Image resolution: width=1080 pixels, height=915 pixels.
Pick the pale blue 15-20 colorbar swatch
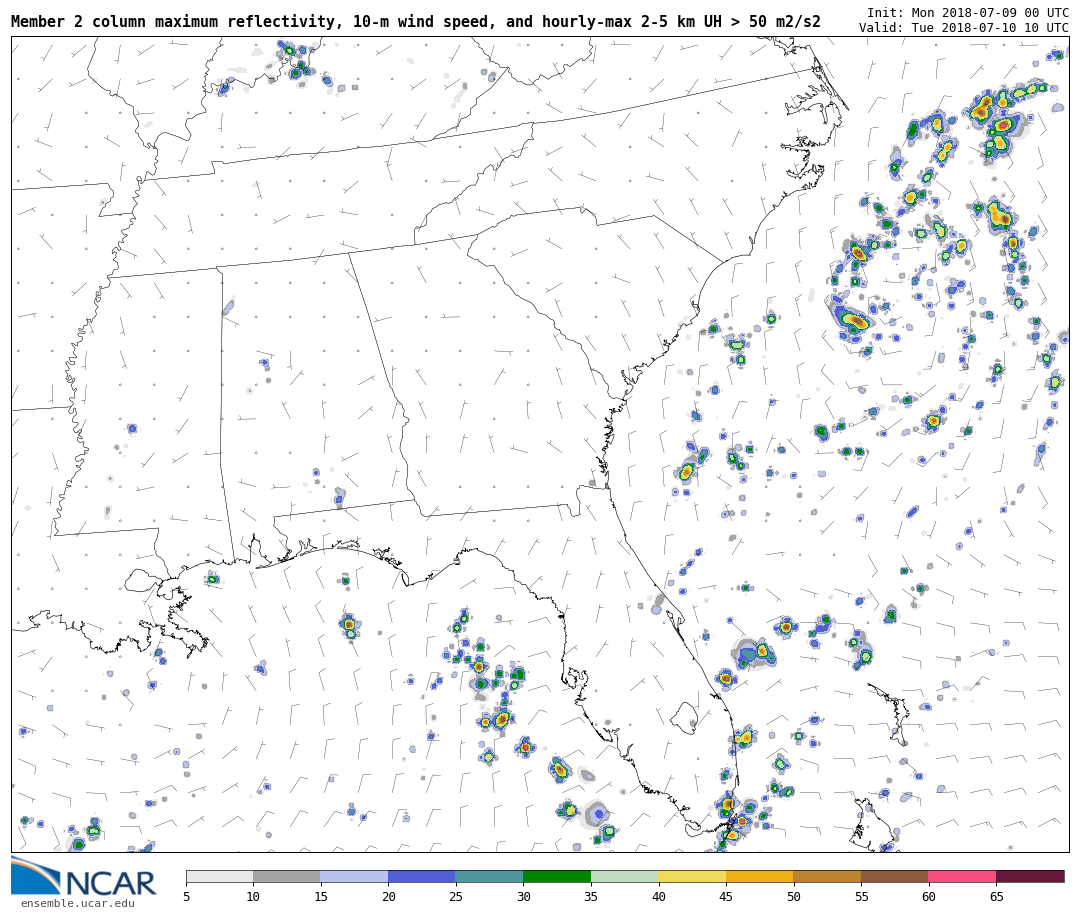pos(354,877)
